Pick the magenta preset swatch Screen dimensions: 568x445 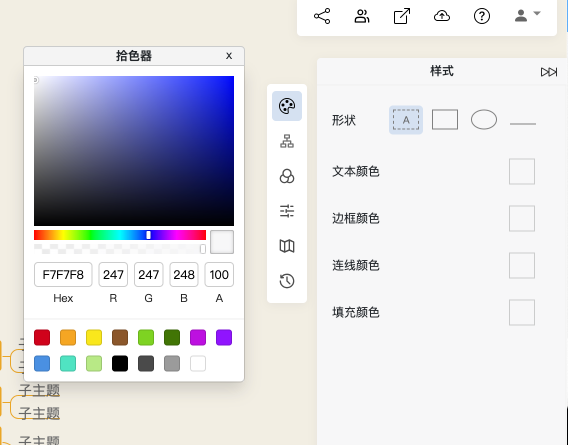(198, 337)
